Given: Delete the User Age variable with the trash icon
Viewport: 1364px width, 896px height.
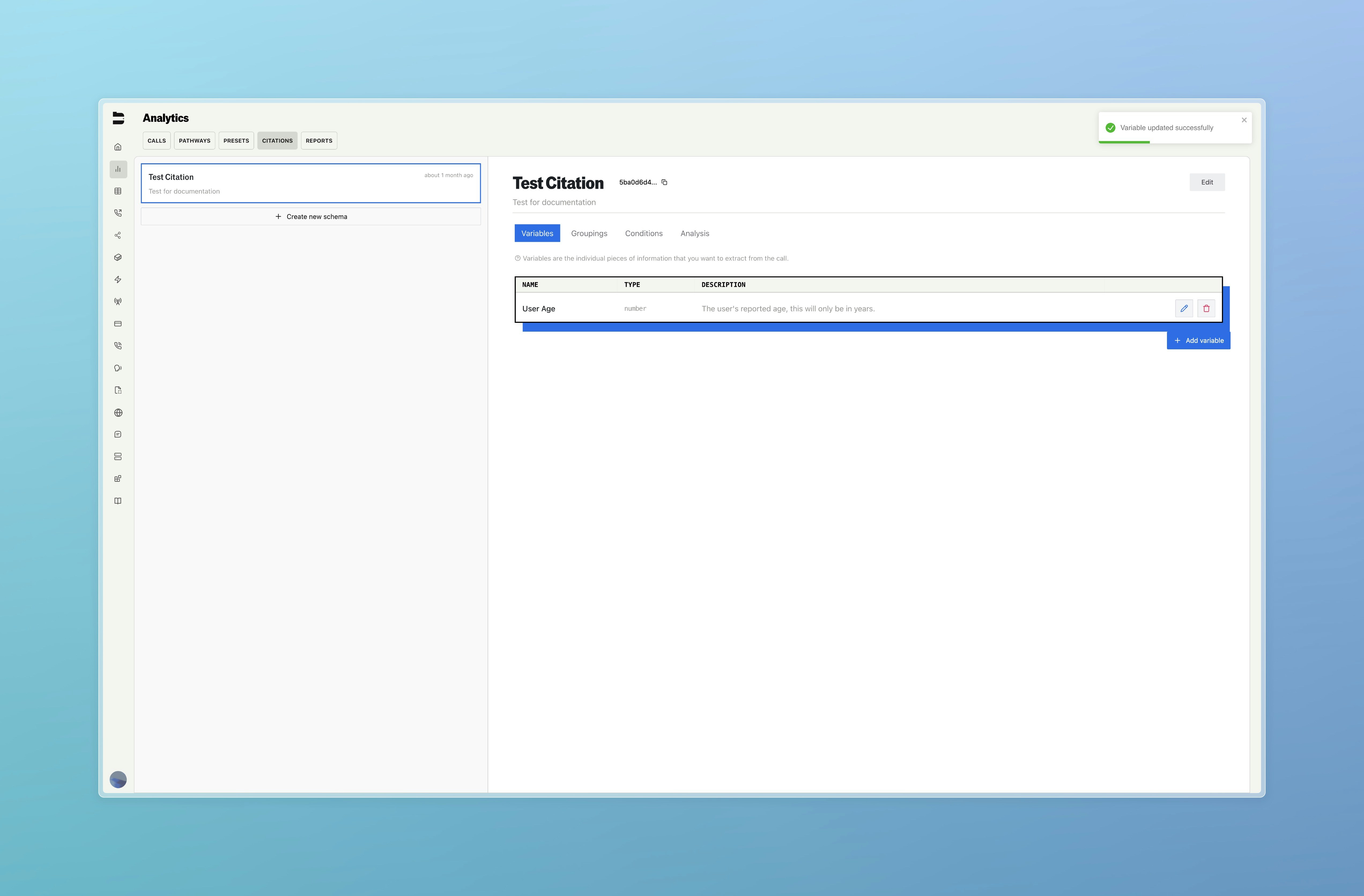Looking at the screenshot, I should [x=1206, y=308].
